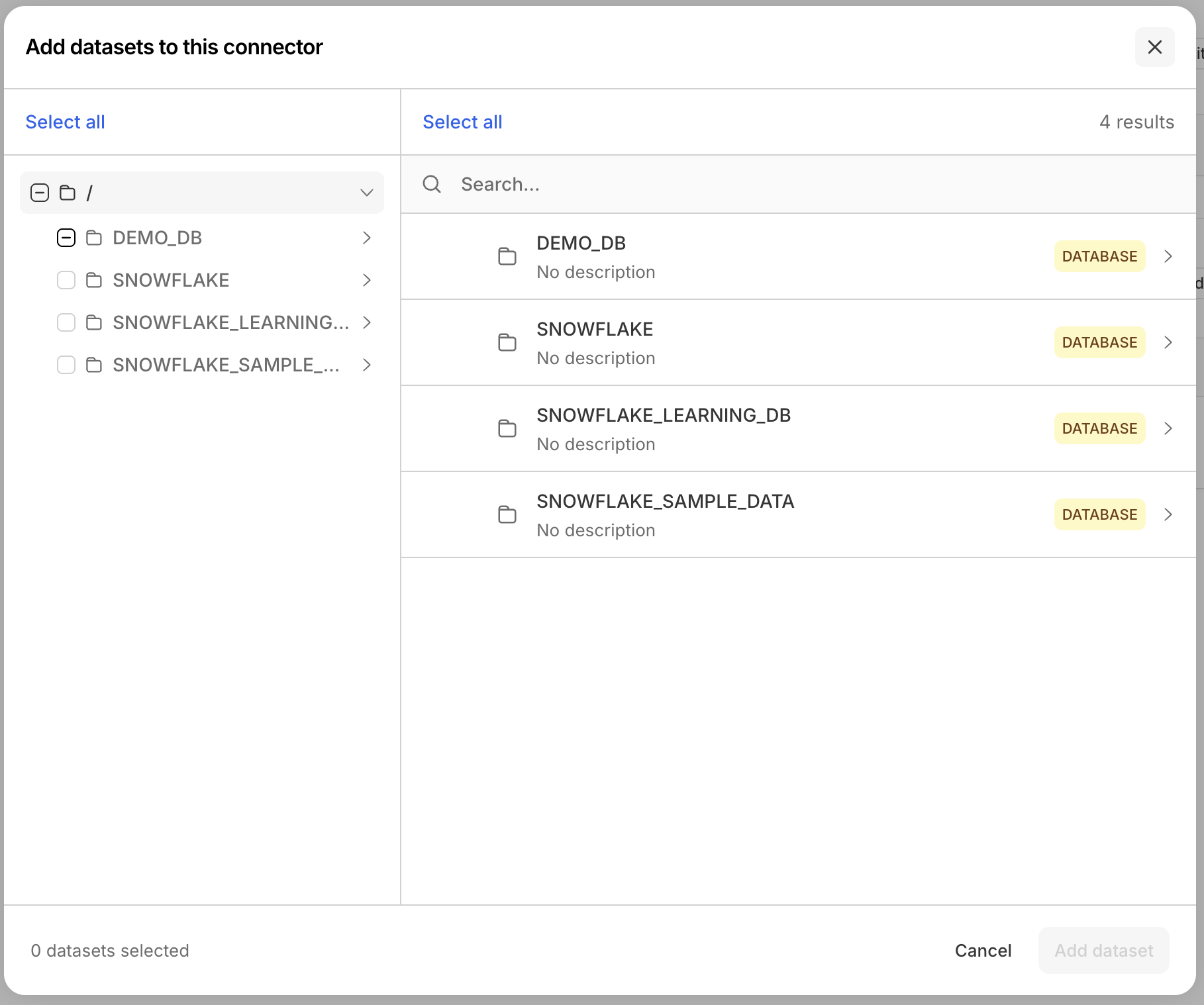Screen dimensions: 1204x1005
Task: Open SNOWFLAKE_SAMPLE_DATA result via right chevron
Action: pyautogui.click(x=1168, y=514)
